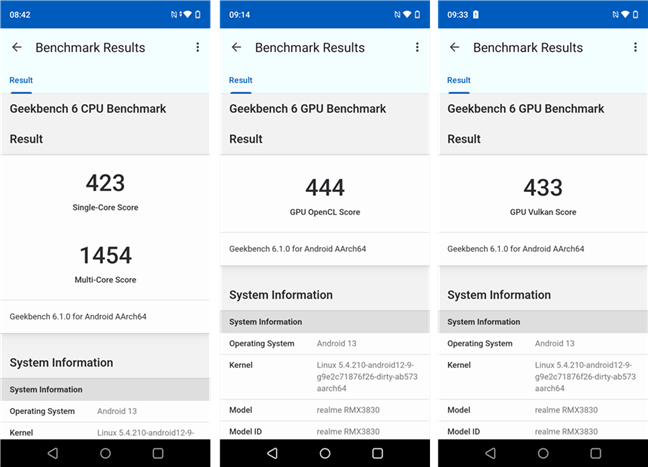Select the Result tab in the Vulkan screen

[x=459, y=80]
